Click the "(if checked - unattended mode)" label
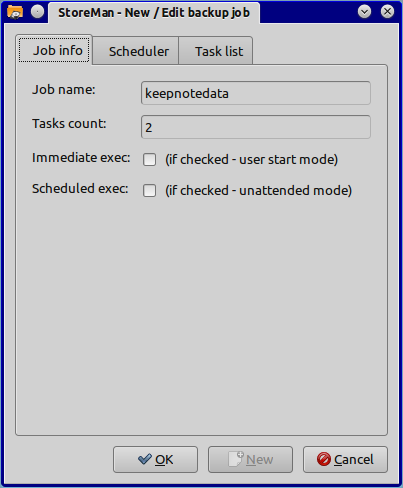403x488 pixels. coord(259,191)
